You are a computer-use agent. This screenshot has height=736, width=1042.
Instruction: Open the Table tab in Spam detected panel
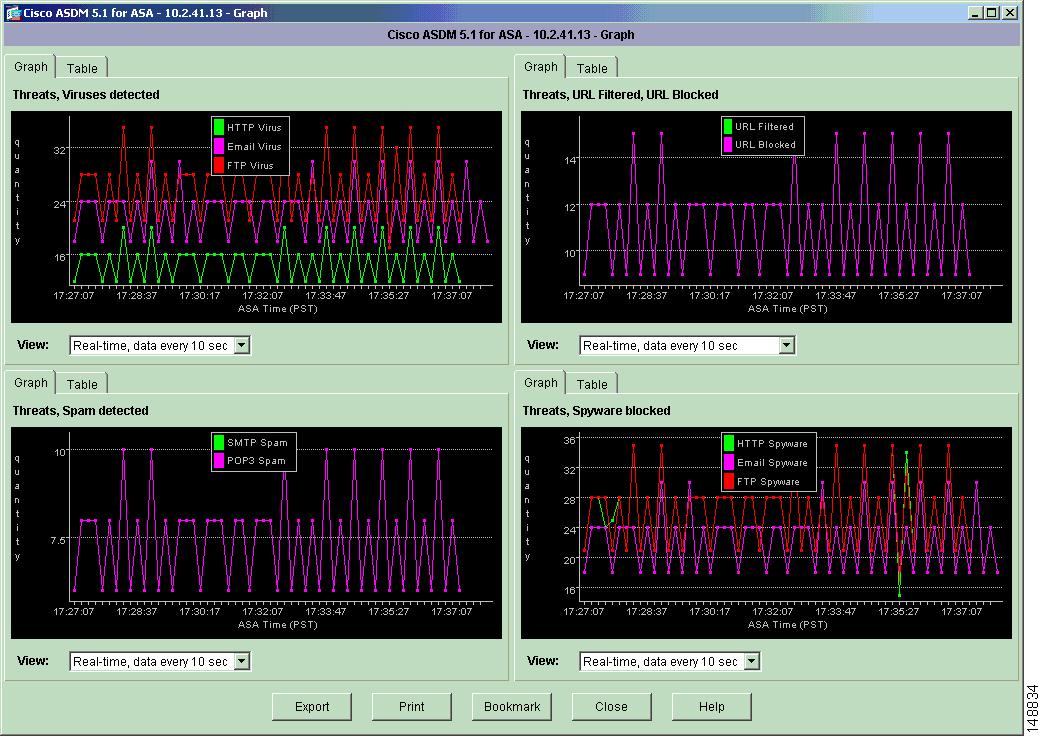point(82,385)
